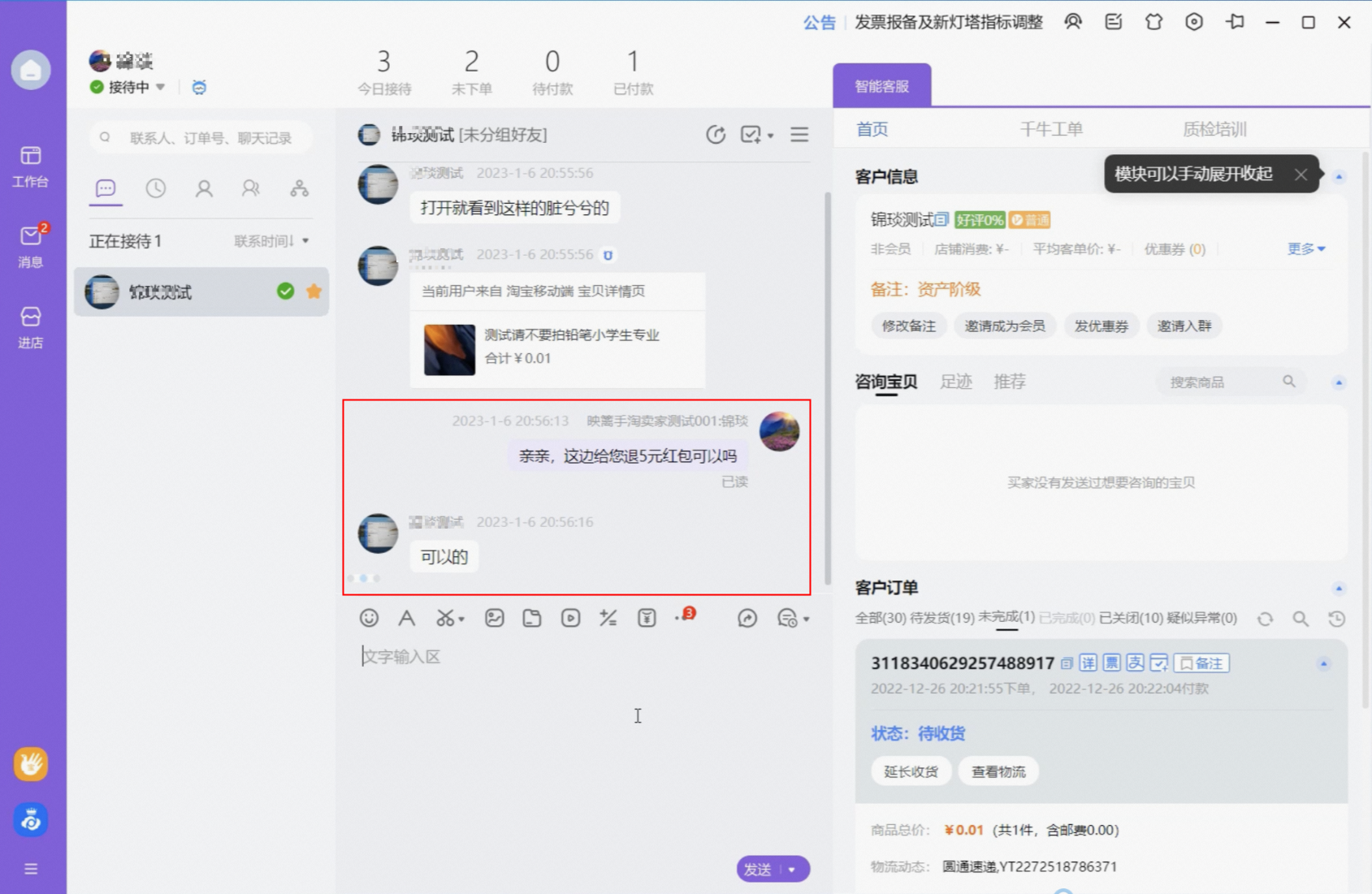Focus the contacts search field
The width and height of the screenshot is (1372, 894).
click(201, 138)
